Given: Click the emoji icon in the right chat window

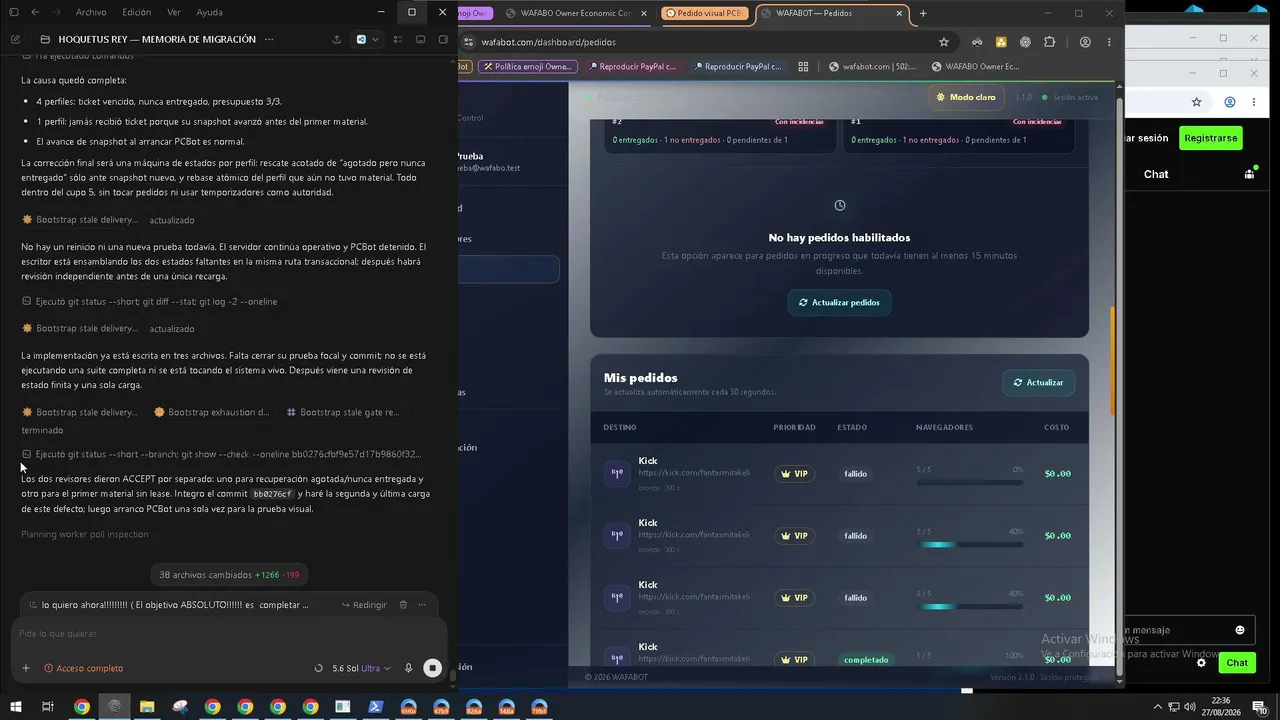Looking at the screenshot, I should tap(1240, 630).
